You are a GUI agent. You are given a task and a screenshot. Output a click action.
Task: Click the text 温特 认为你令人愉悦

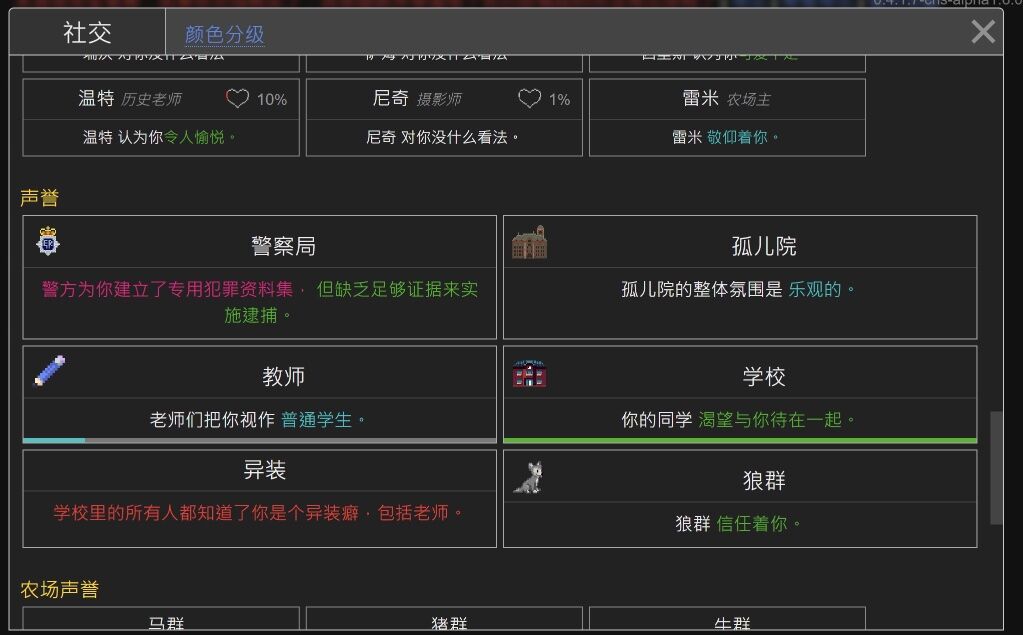pos(159,137)
